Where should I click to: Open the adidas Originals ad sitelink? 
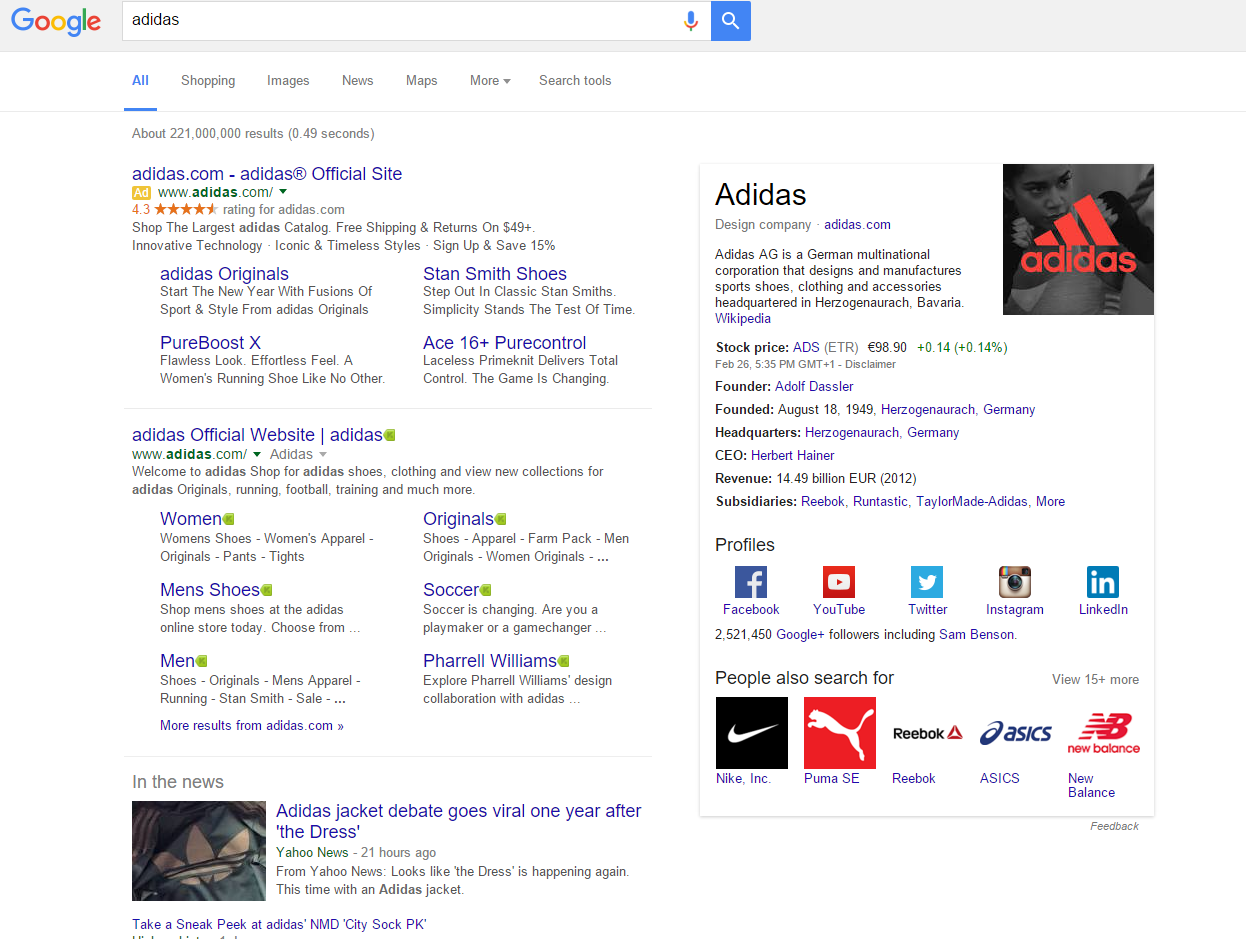click(224, 274)
